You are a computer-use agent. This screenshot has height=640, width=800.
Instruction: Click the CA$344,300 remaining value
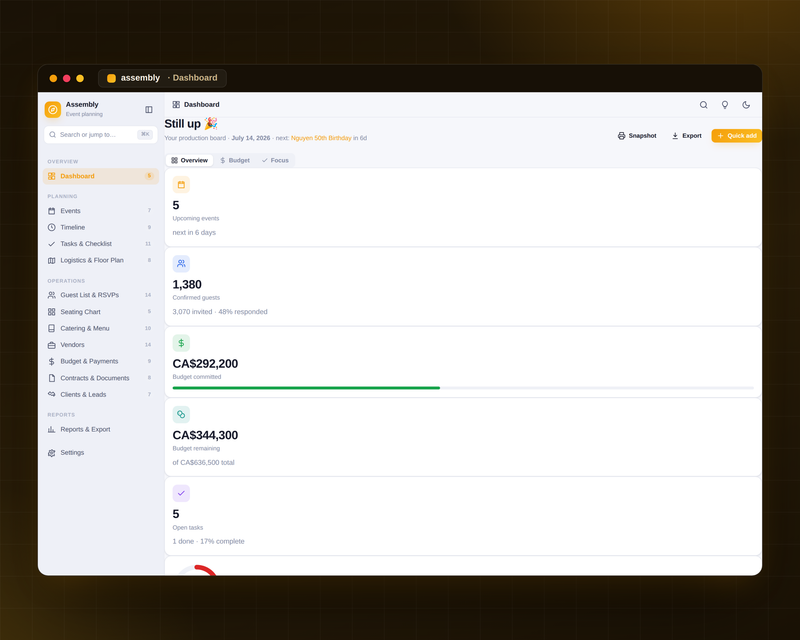click(x=205, y=435)
